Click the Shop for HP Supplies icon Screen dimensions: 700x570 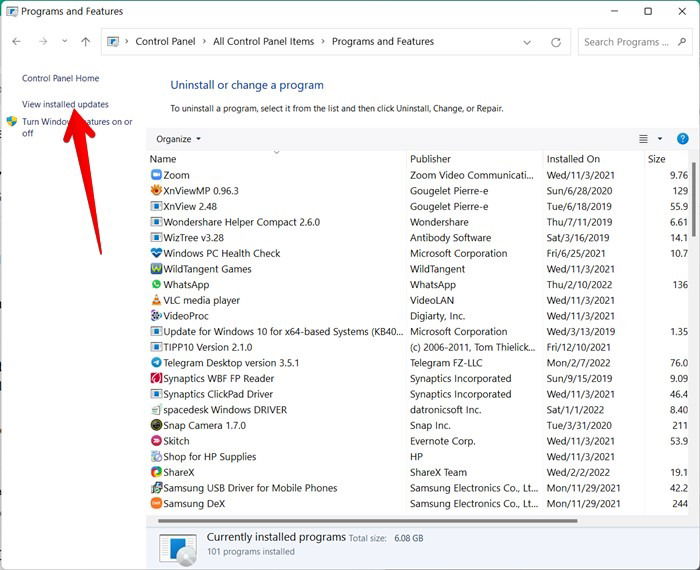pos(156,456)
